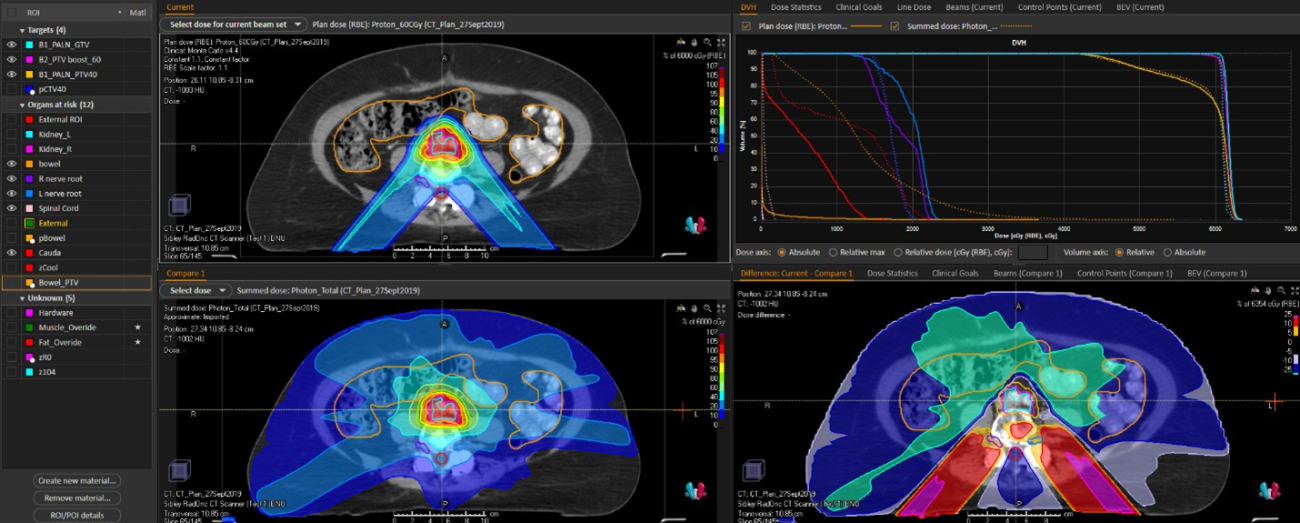Click magenta color swatch of Kidney_R
Viewport: 1300px width, 523px height.
[x=31, y=148]
